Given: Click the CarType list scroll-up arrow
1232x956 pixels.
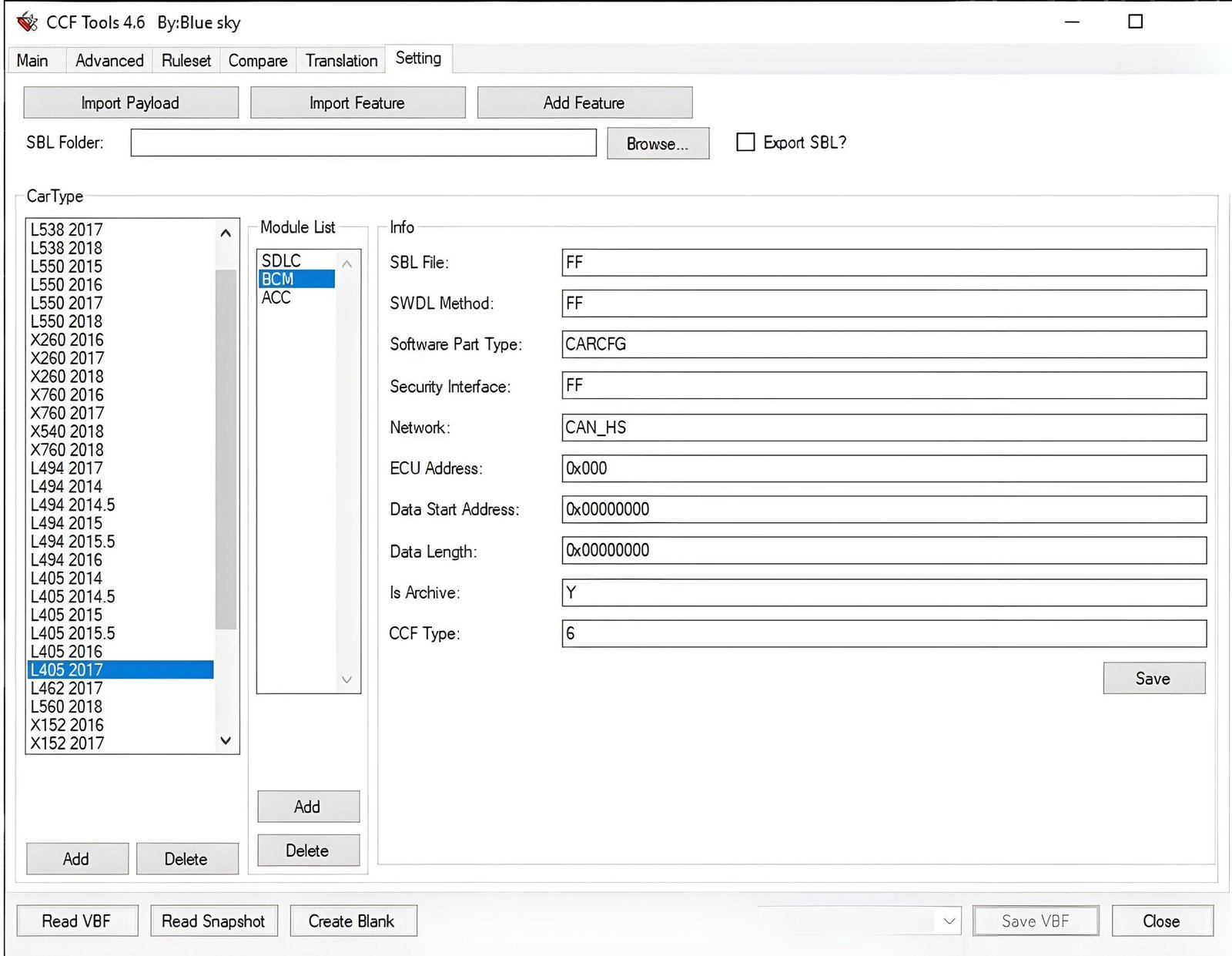Looking at the screenshot, I should [x=226, y=233].
